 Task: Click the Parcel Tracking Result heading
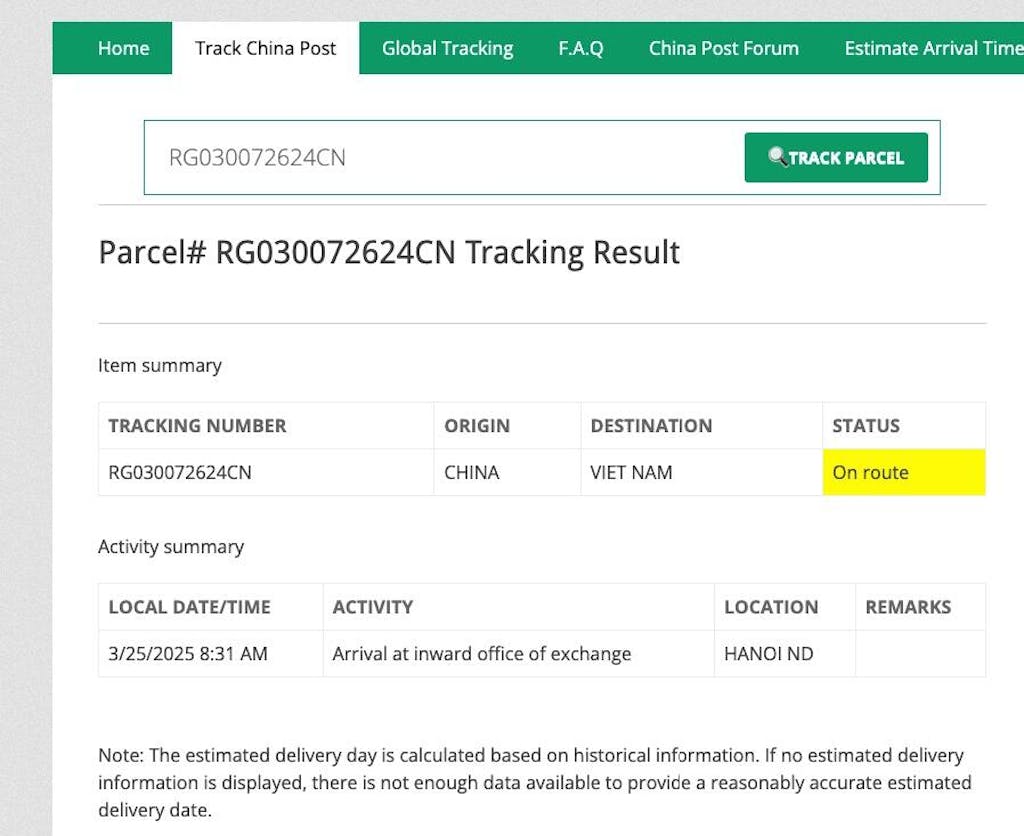point(389,252)
